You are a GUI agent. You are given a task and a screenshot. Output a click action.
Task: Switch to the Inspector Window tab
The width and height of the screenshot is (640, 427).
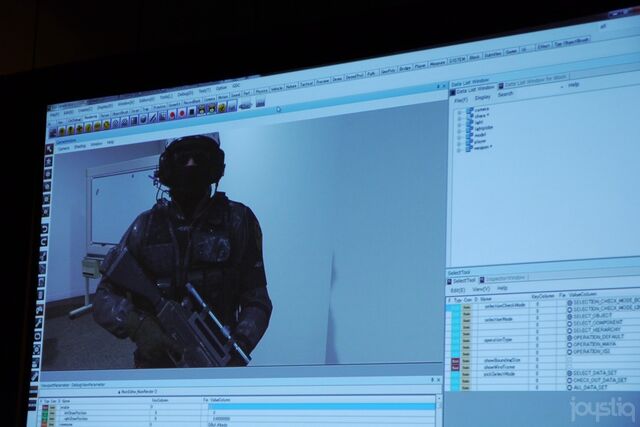(503, 278)
